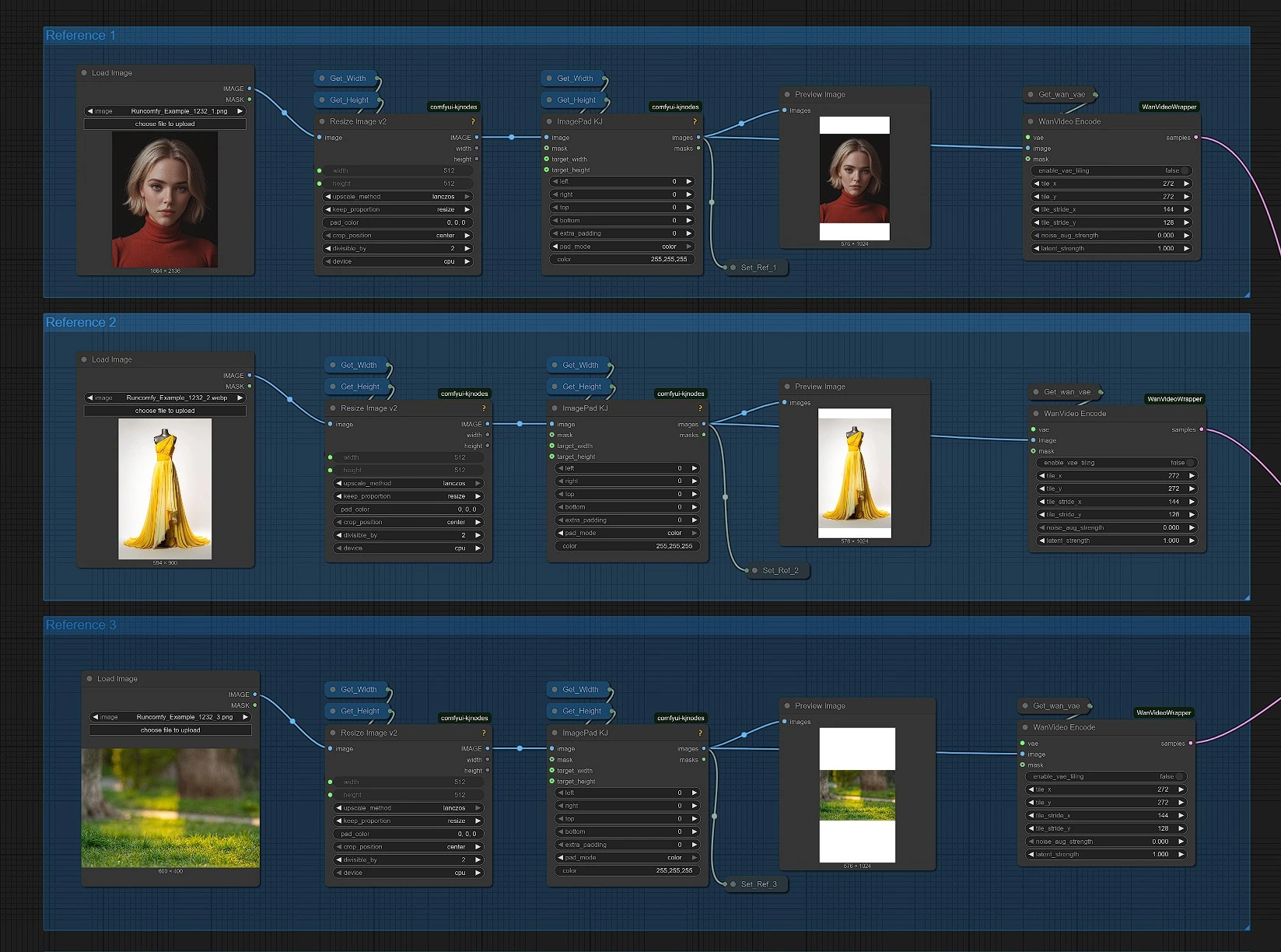1281x952 pixels.
Task: Open help icon on Reference 1 Resize Image v2
Action: (473, 122)
